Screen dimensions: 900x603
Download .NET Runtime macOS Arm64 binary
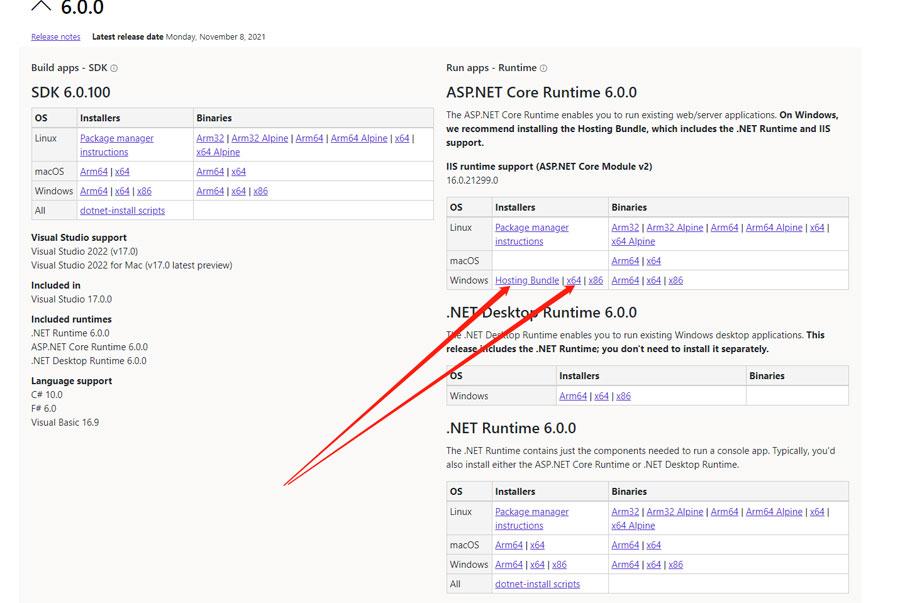[x=625, y=545]
